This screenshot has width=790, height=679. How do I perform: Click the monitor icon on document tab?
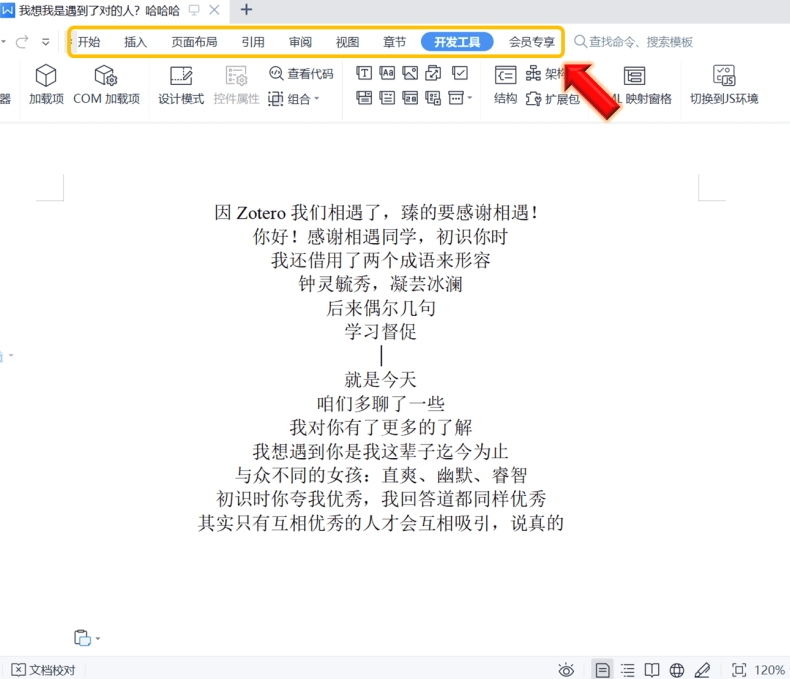point(194,10)
